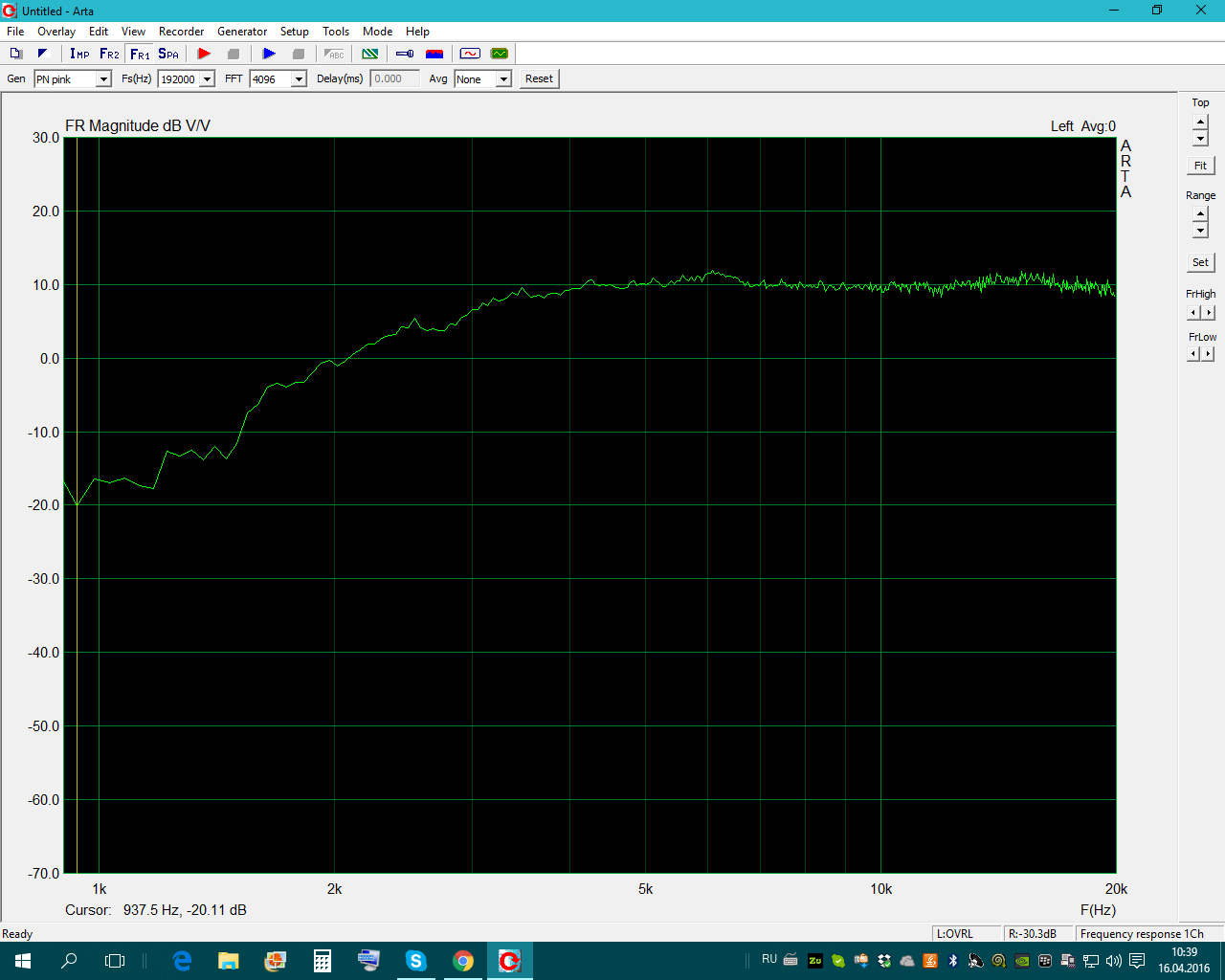
Task: Click the new document icon
Action: click(x=16, y=54)
